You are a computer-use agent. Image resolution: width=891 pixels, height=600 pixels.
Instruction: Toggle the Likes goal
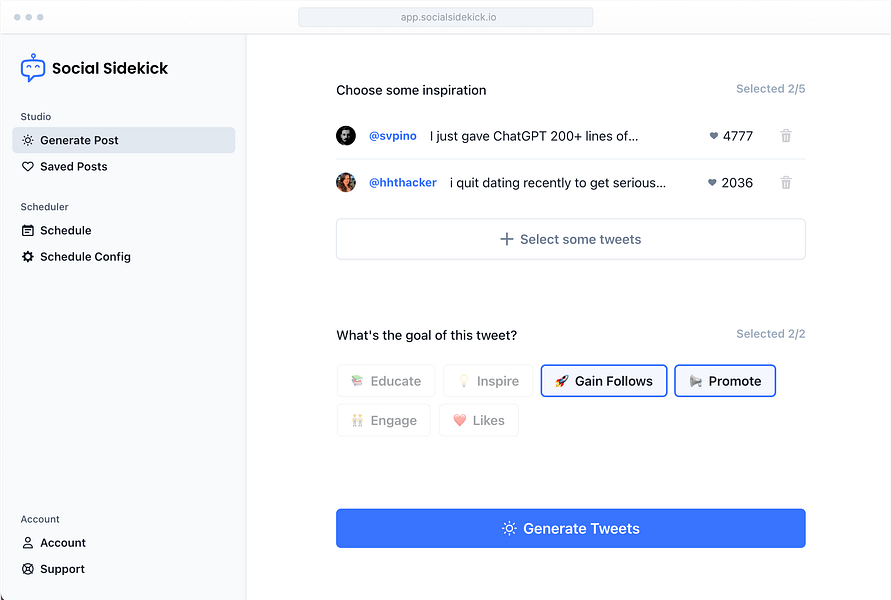478,420
